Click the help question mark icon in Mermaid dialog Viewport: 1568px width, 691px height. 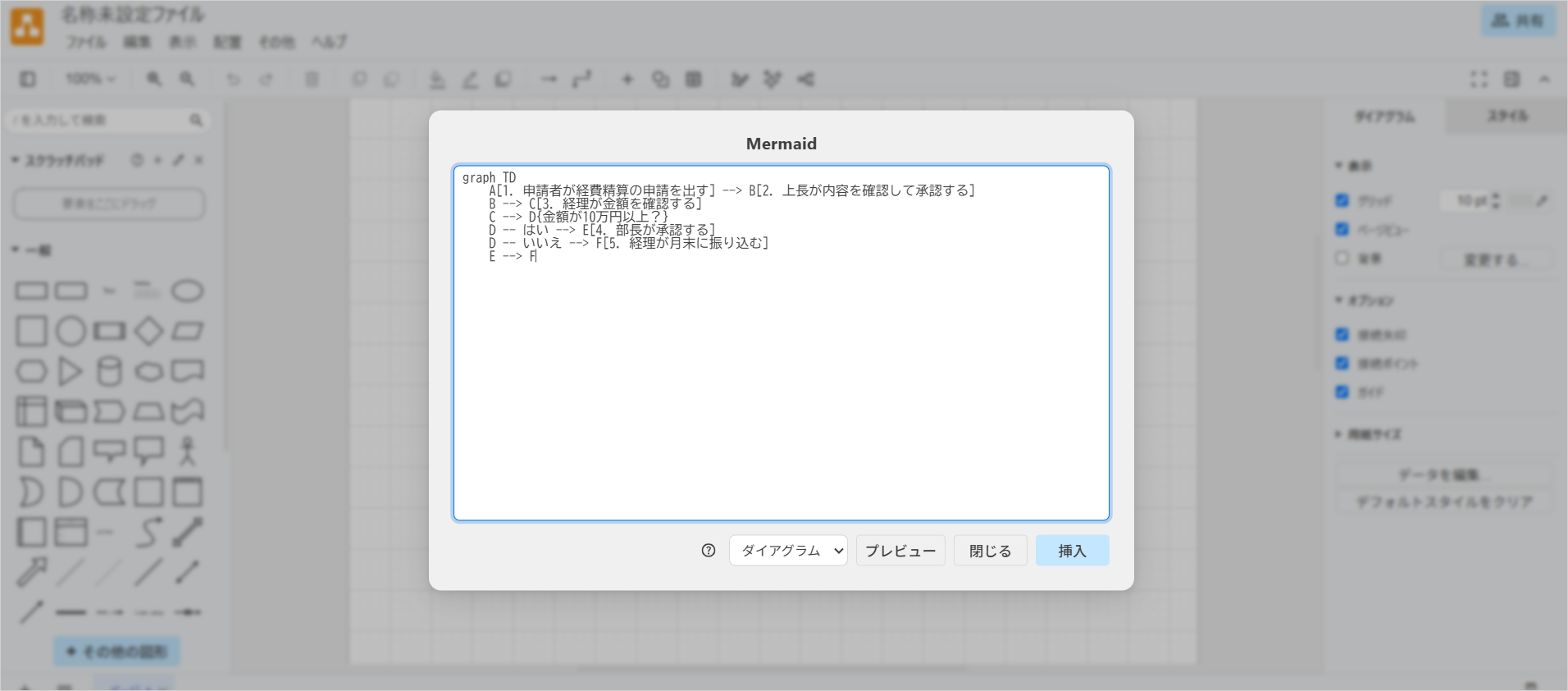pyautogui.click(x=709, y=551)
